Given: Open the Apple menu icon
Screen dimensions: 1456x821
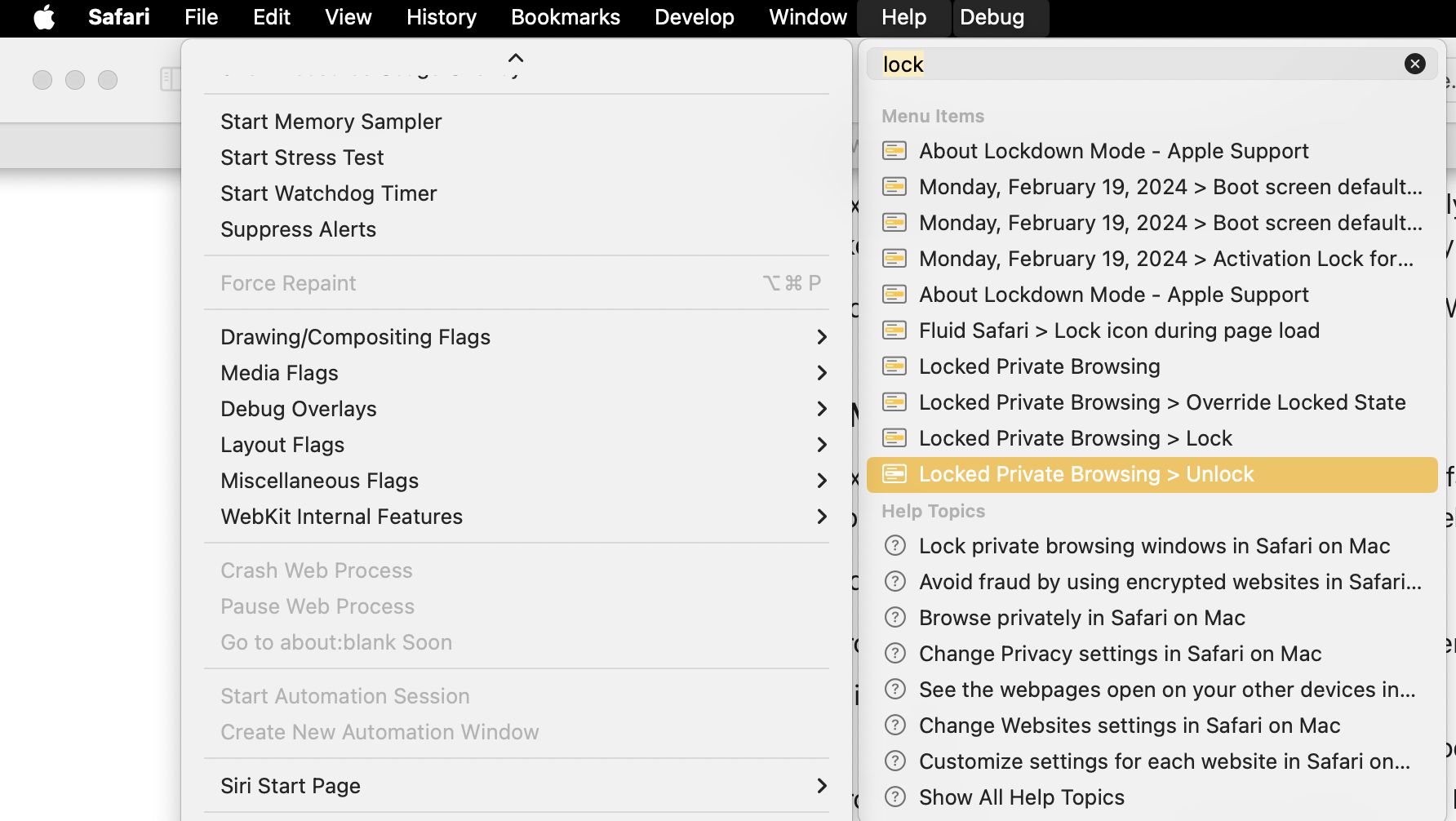Looking at the screenshot, I should pos(44,17).
